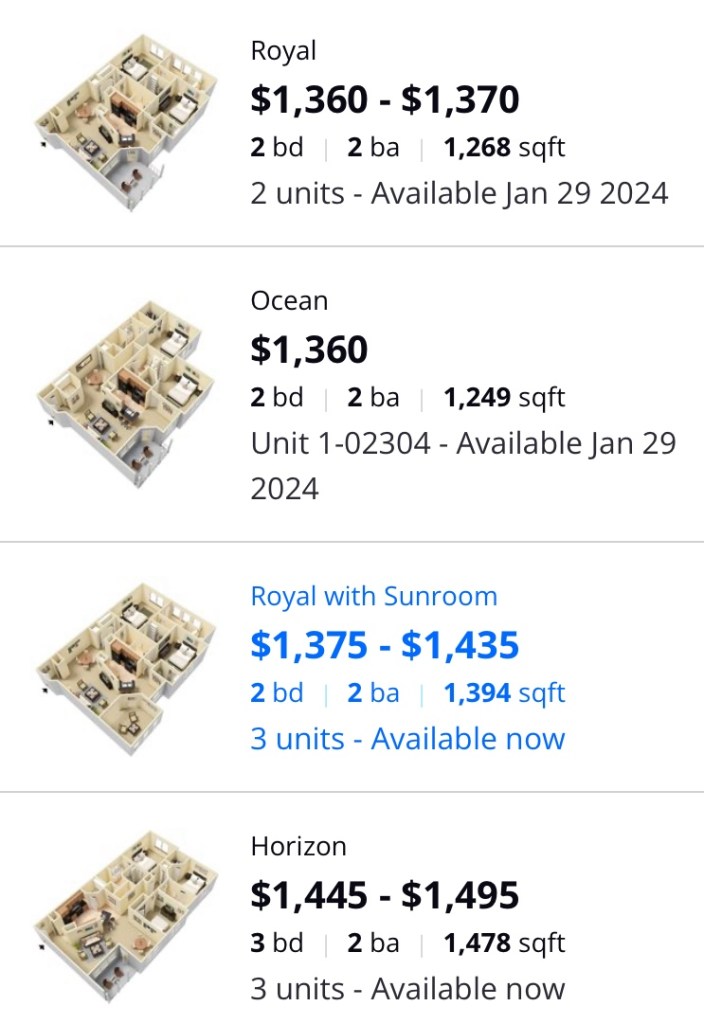704x1024 pixels.
Task: Select the $1,375 - $1,435 price link
Action: point(384,645)
